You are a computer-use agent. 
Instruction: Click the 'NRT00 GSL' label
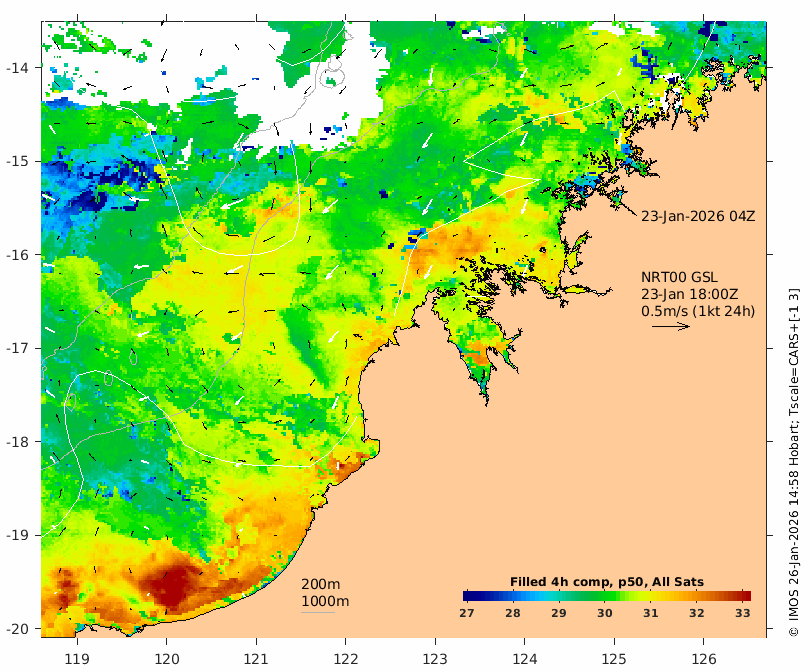pos(679,277)
